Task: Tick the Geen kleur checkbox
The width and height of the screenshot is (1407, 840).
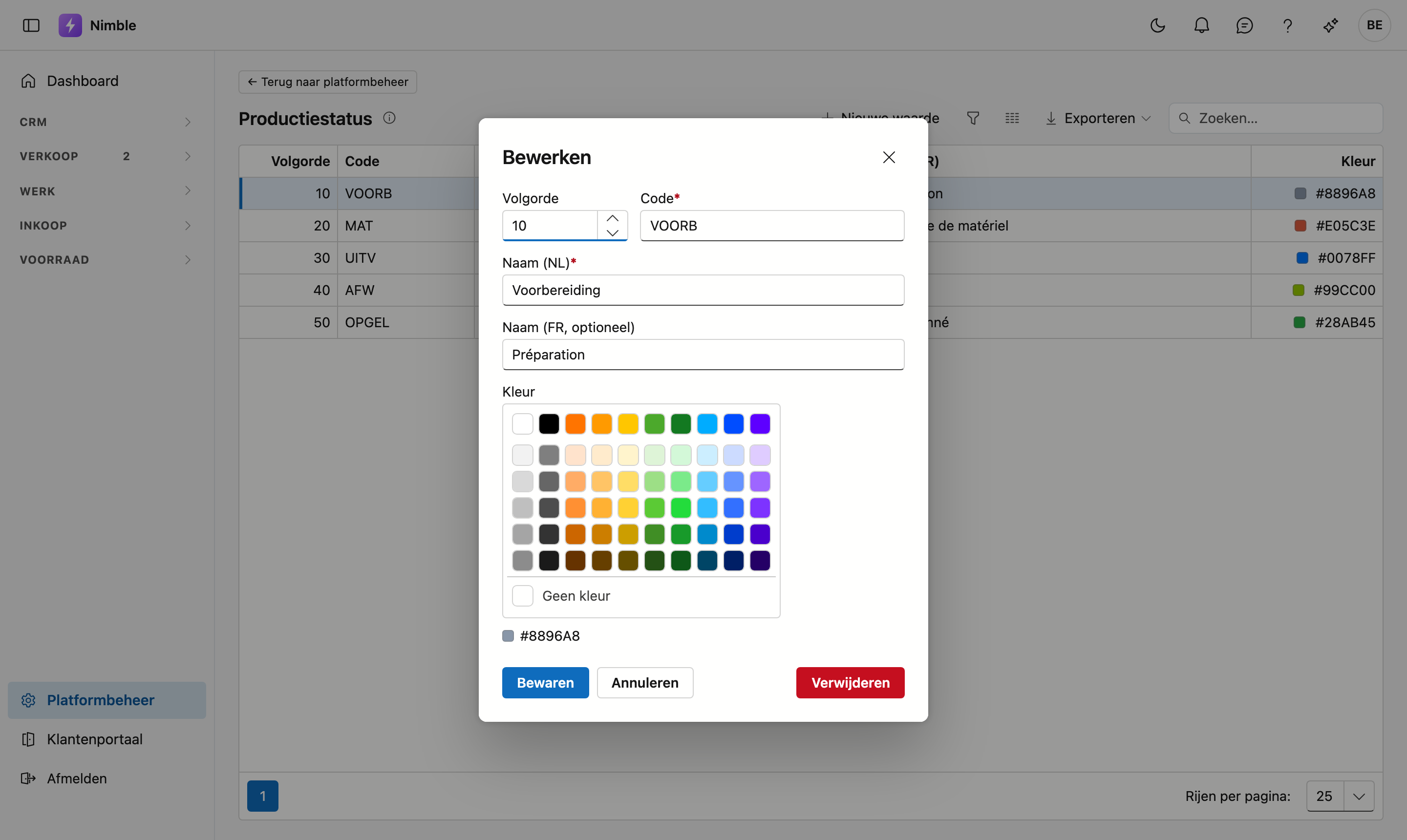Action: click(522, 596)
